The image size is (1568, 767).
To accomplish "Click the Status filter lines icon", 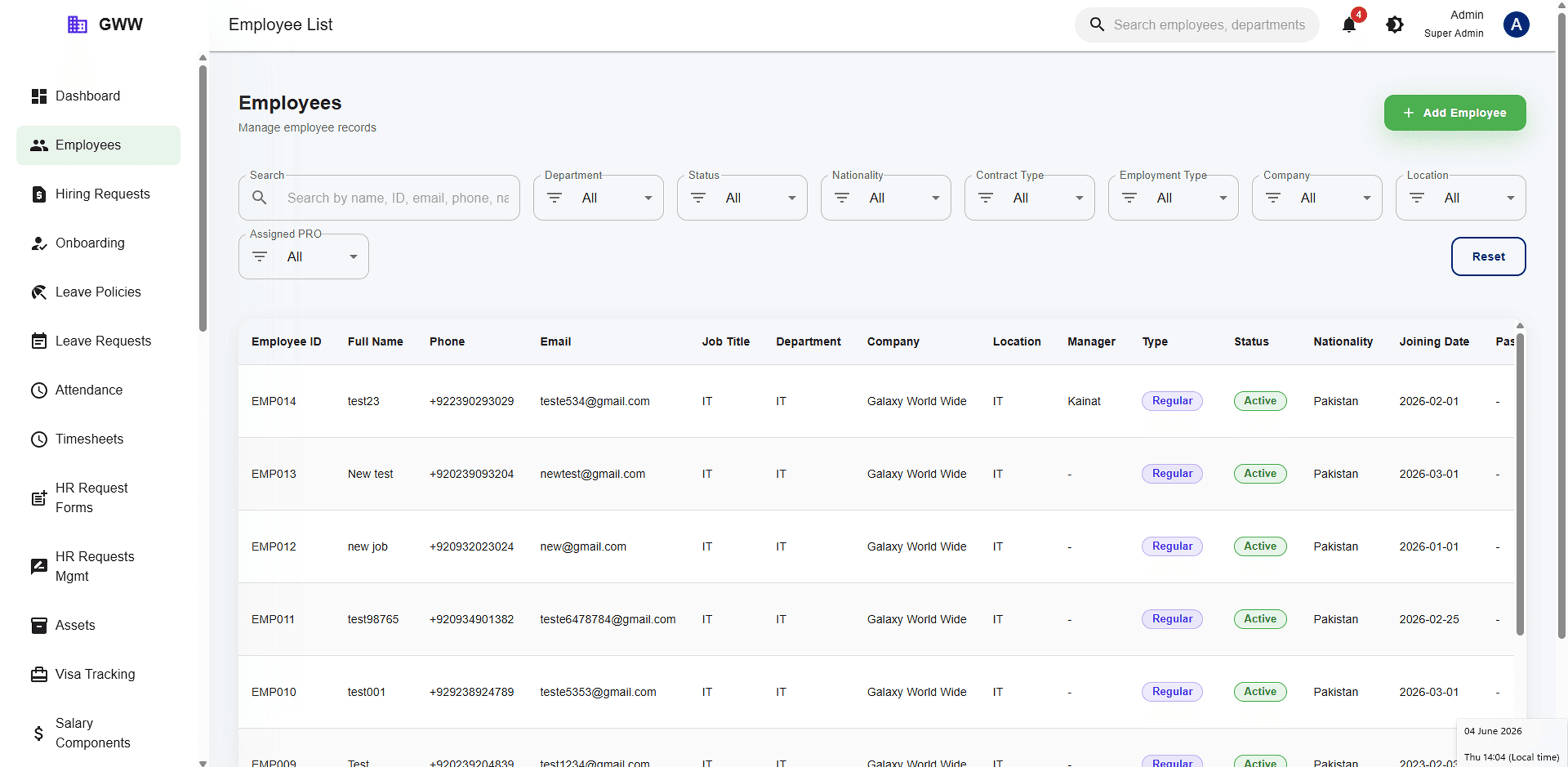I will click(x=697, y=198).
